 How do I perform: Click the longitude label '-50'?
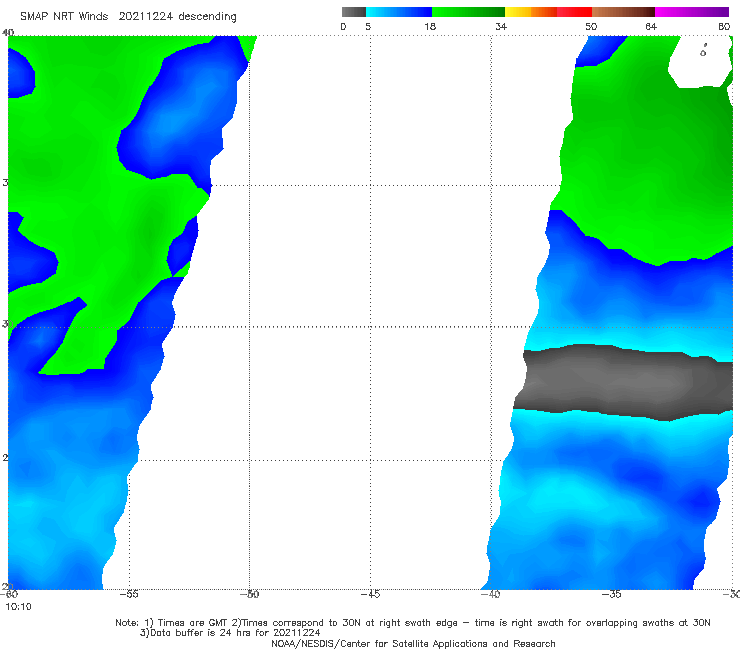[249, 594]
